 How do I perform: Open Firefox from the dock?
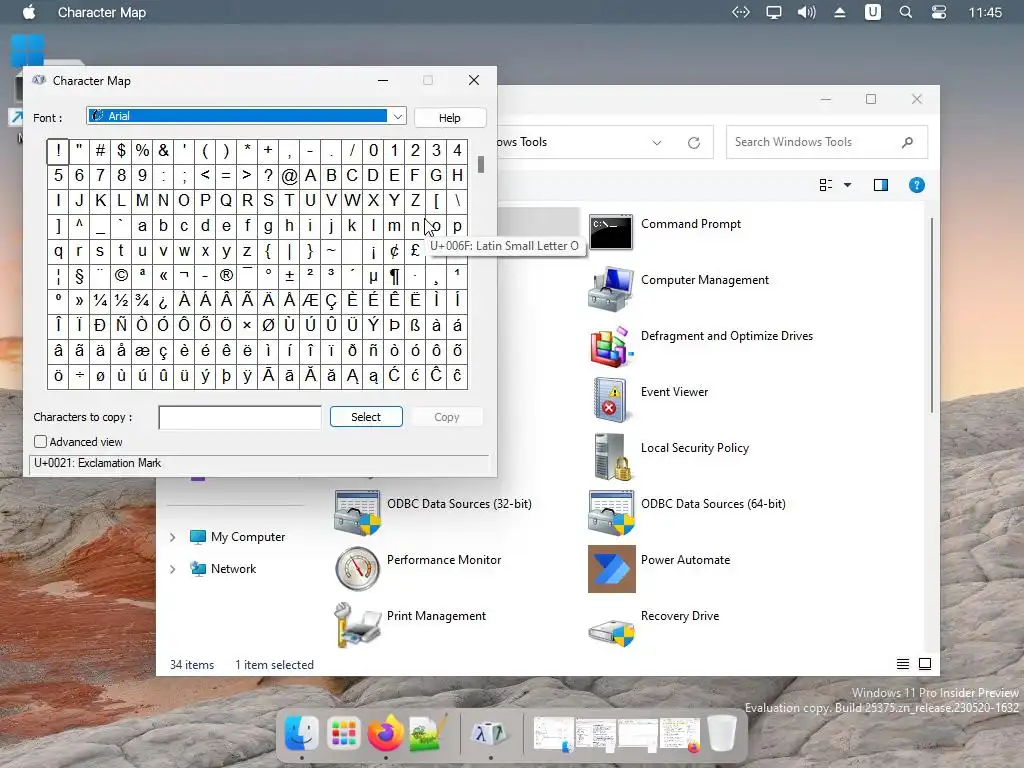tap(385, 733)
